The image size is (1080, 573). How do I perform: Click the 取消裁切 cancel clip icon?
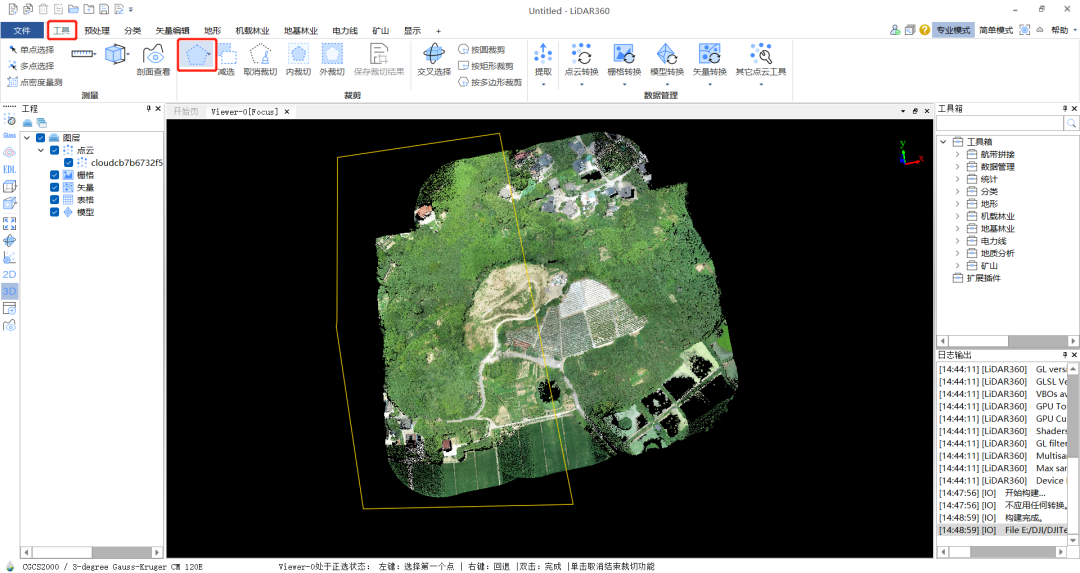tap(260, 60)
